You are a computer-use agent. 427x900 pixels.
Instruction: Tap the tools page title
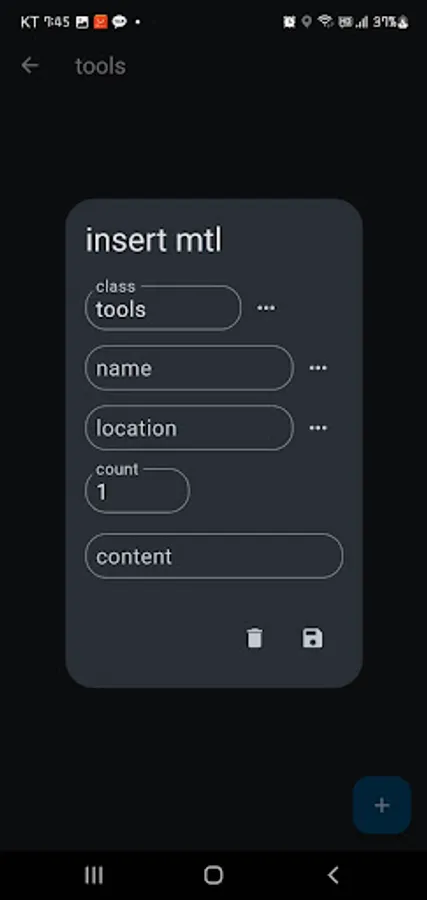100,66
